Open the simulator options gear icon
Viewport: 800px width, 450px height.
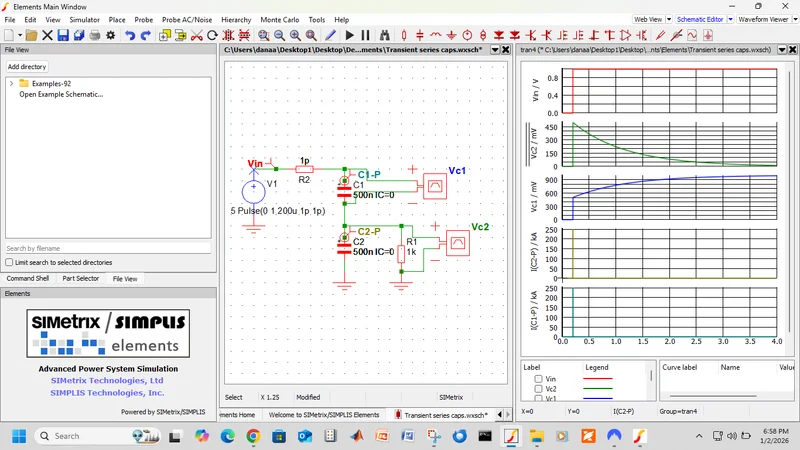tap(110, 35)
